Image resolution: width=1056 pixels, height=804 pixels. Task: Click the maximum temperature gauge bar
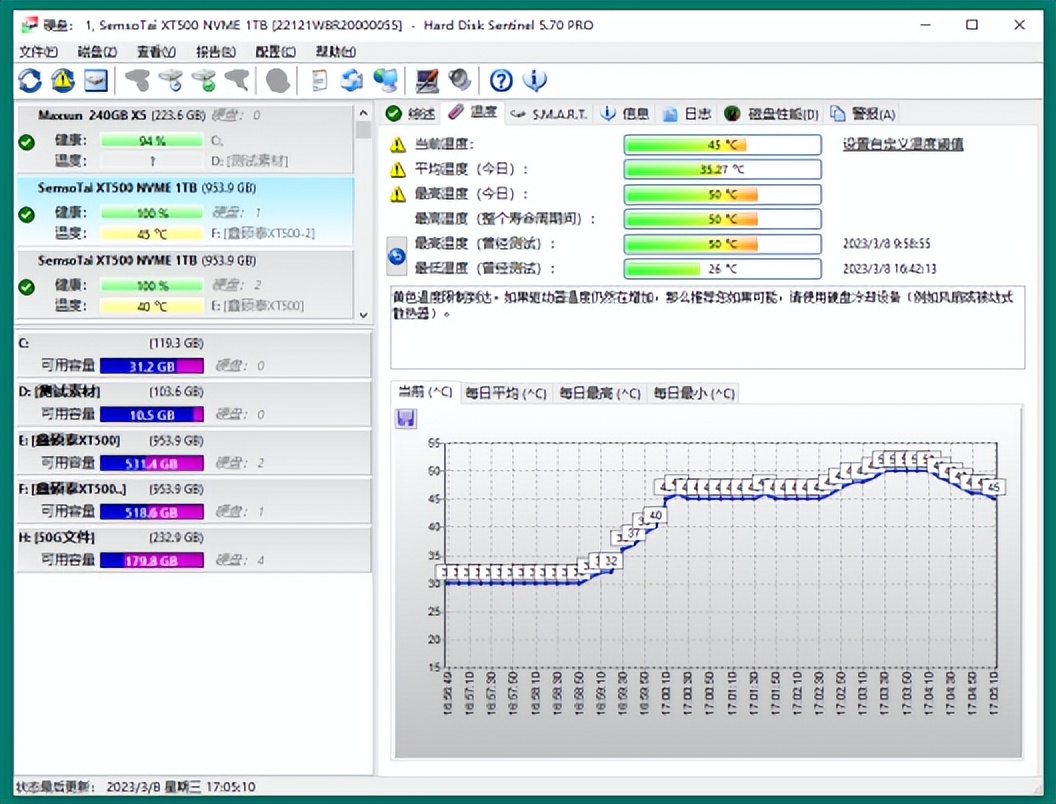click(x=720, y=194)
